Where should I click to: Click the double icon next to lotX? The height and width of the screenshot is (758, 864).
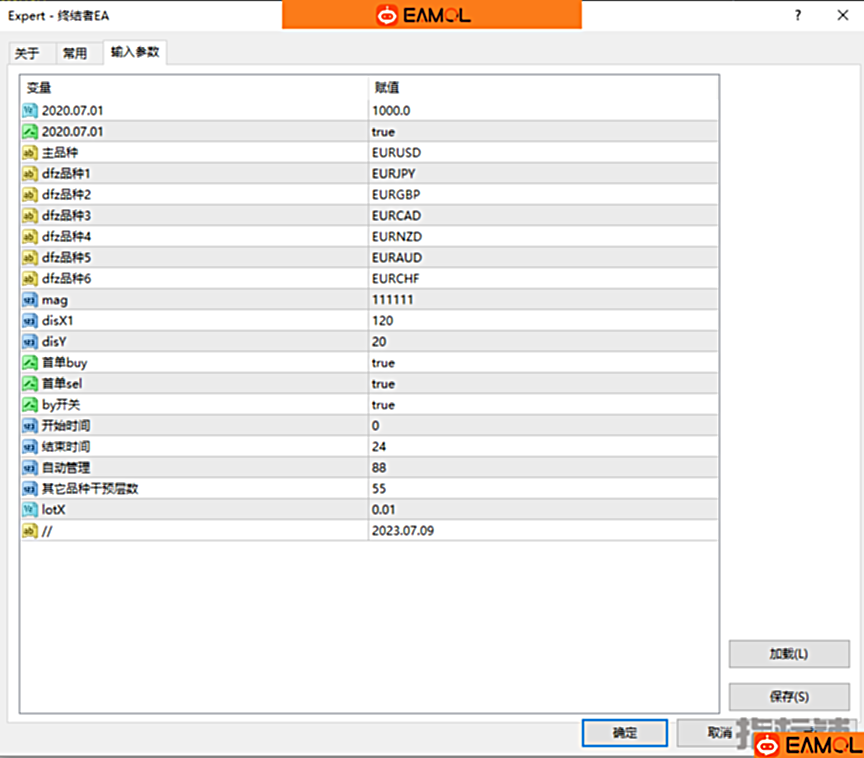tap(30, 510)
